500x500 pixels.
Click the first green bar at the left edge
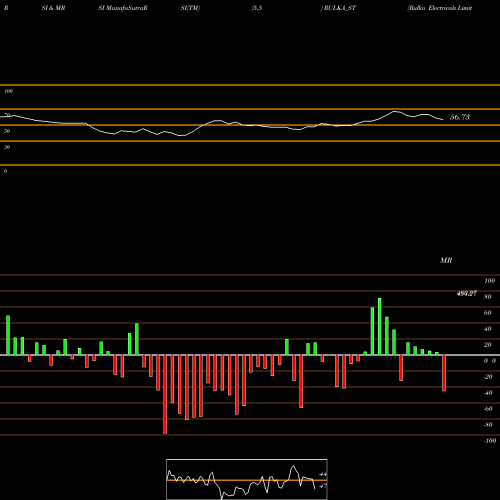point(8,335)
